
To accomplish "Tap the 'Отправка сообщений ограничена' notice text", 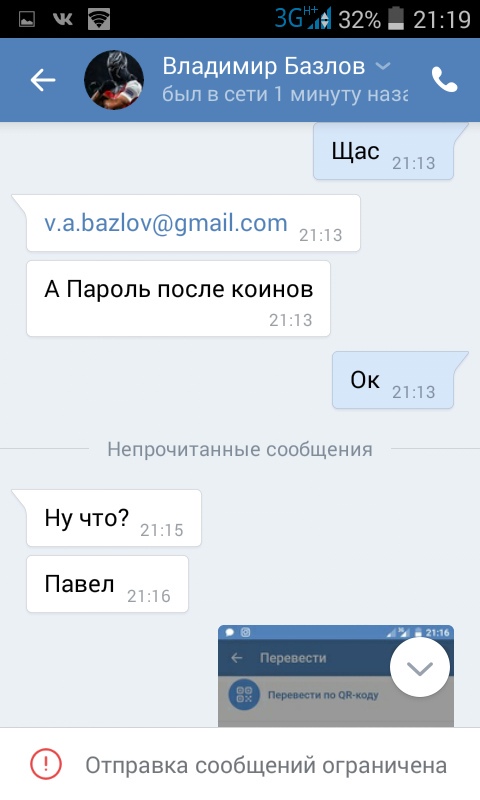I will [x=266, y=765].
